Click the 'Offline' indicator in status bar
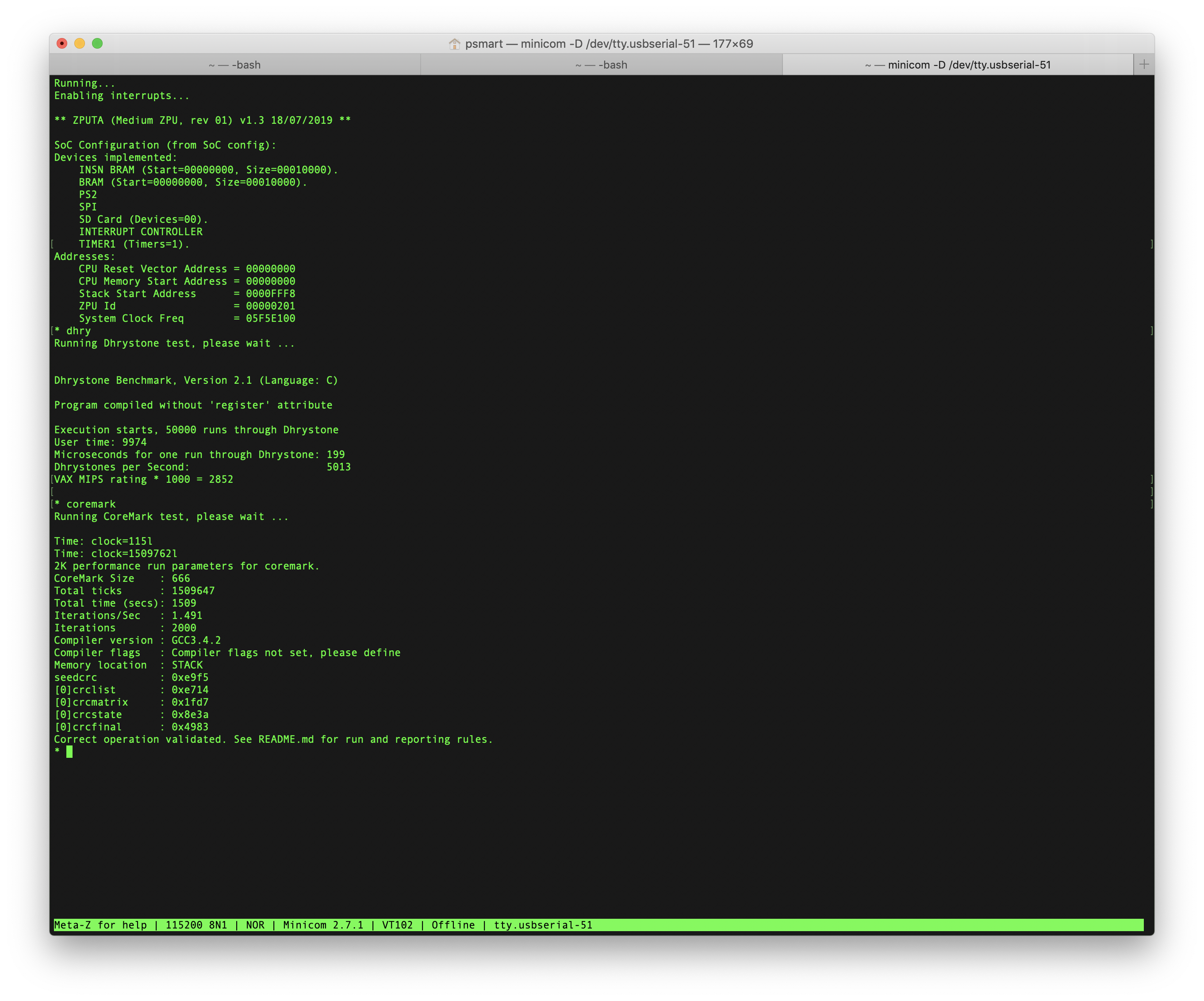This screenshot has height=1001, width=1204. (x=453, y=925)
